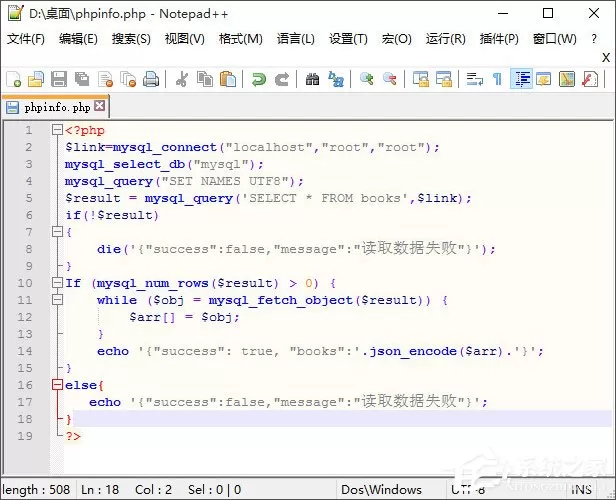Open Find with the binoculars icon
The height and width of the screenshot is (500, 616).
pyautogui.click(x=312, y=79)
